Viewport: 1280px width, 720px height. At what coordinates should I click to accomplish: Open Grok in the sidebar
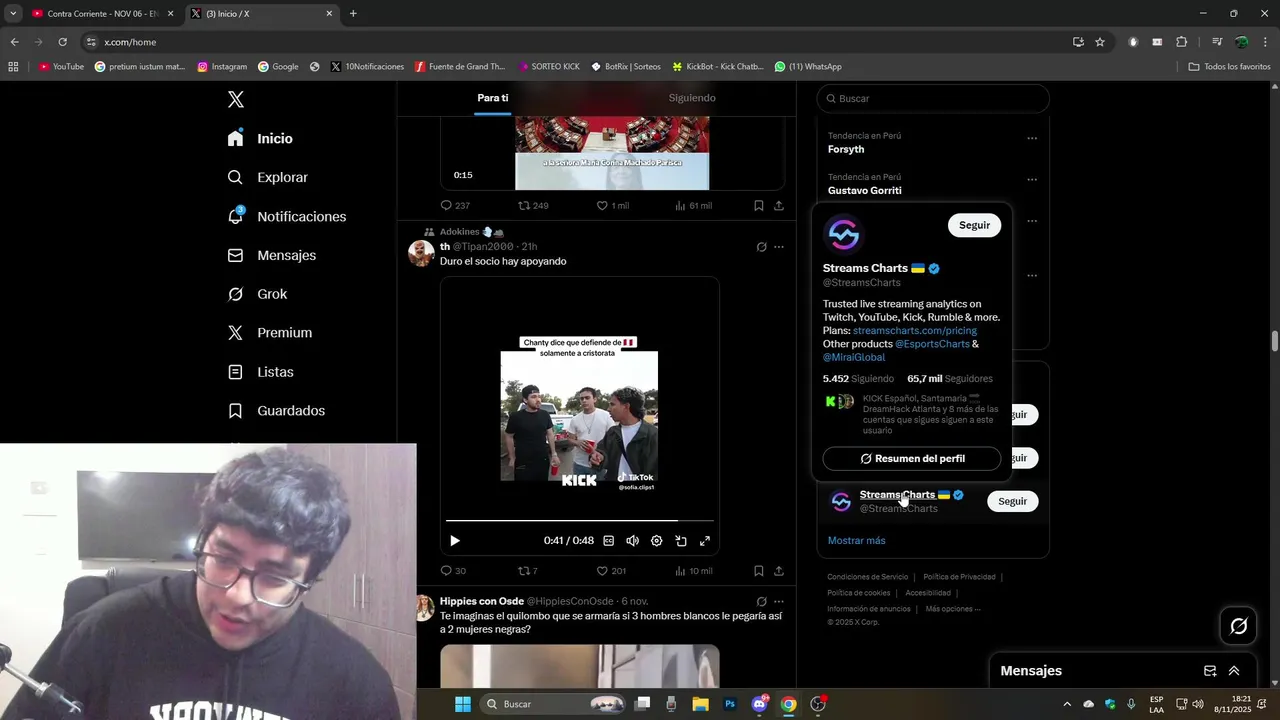click(x=258, y=294)
